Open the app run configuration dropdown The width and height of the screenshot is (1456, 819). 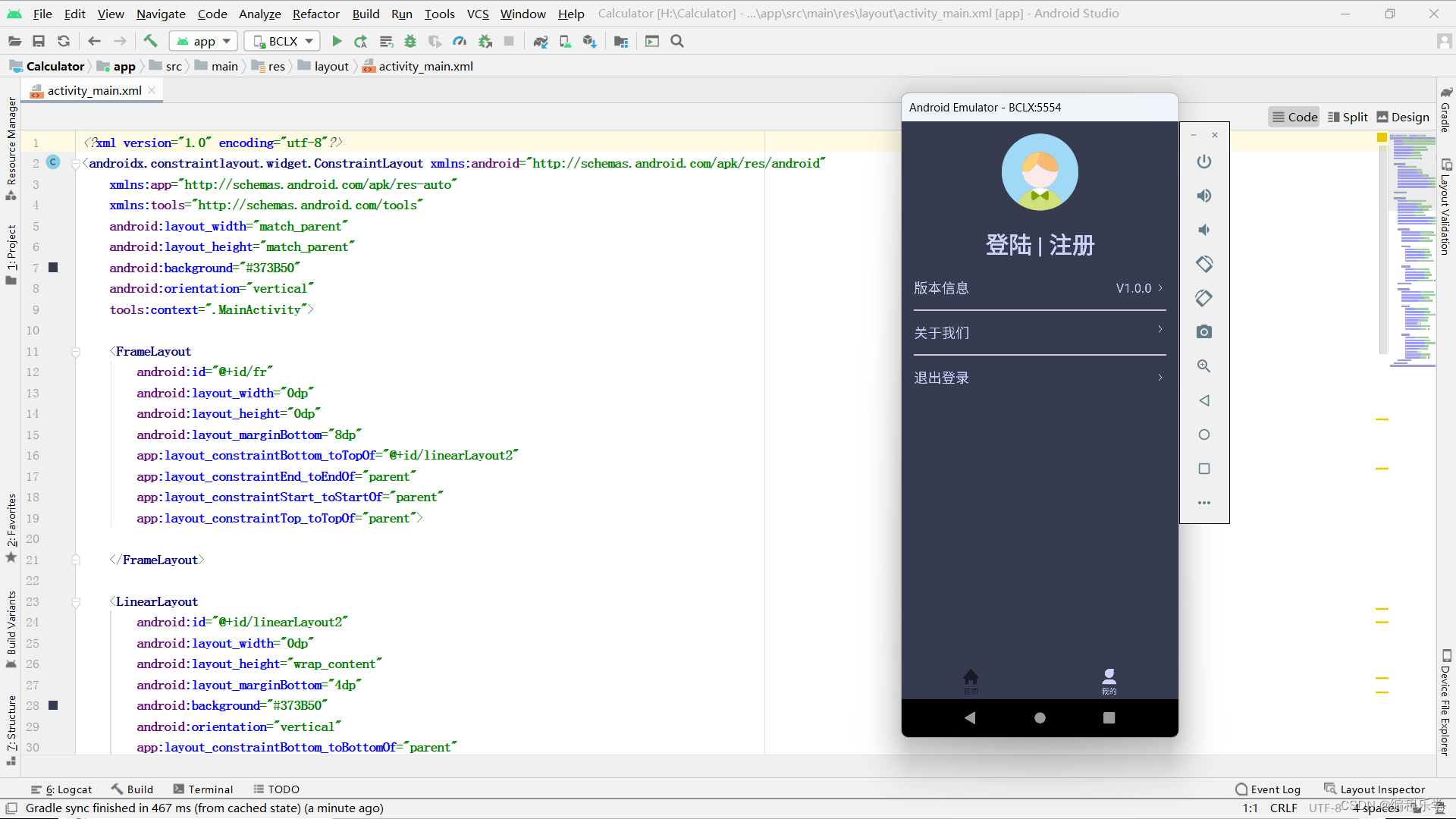click(x=204, y=41)
